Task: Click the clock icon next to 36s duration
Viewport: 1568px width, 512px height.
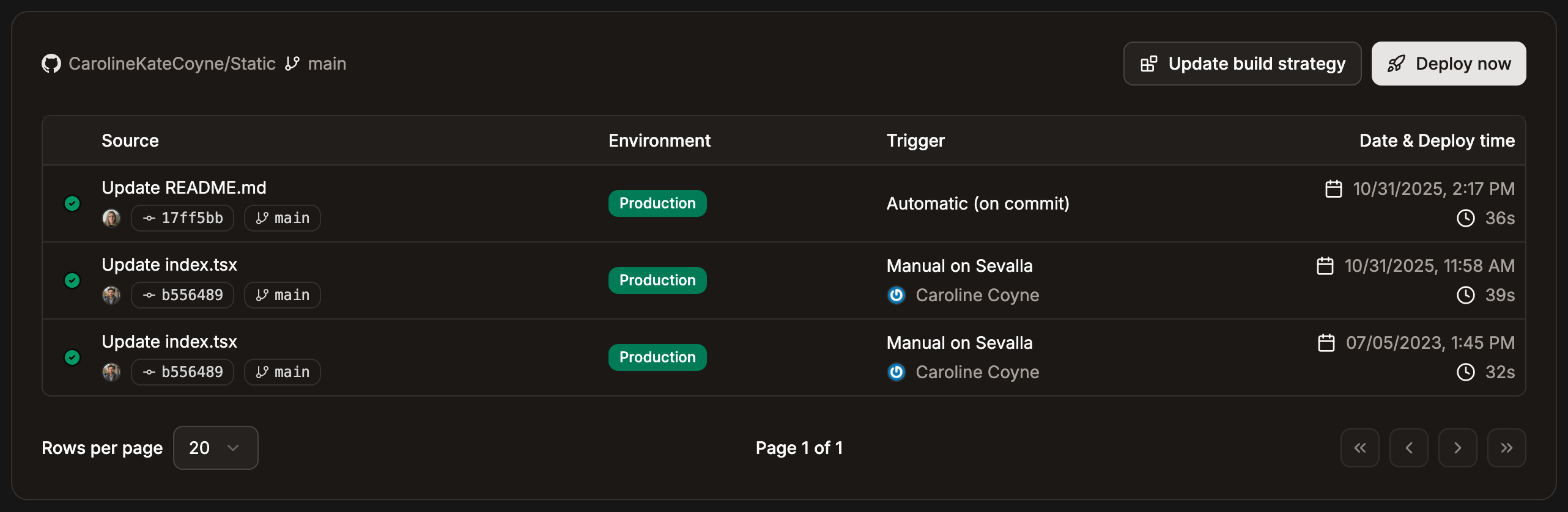Action: (1466, 218)
